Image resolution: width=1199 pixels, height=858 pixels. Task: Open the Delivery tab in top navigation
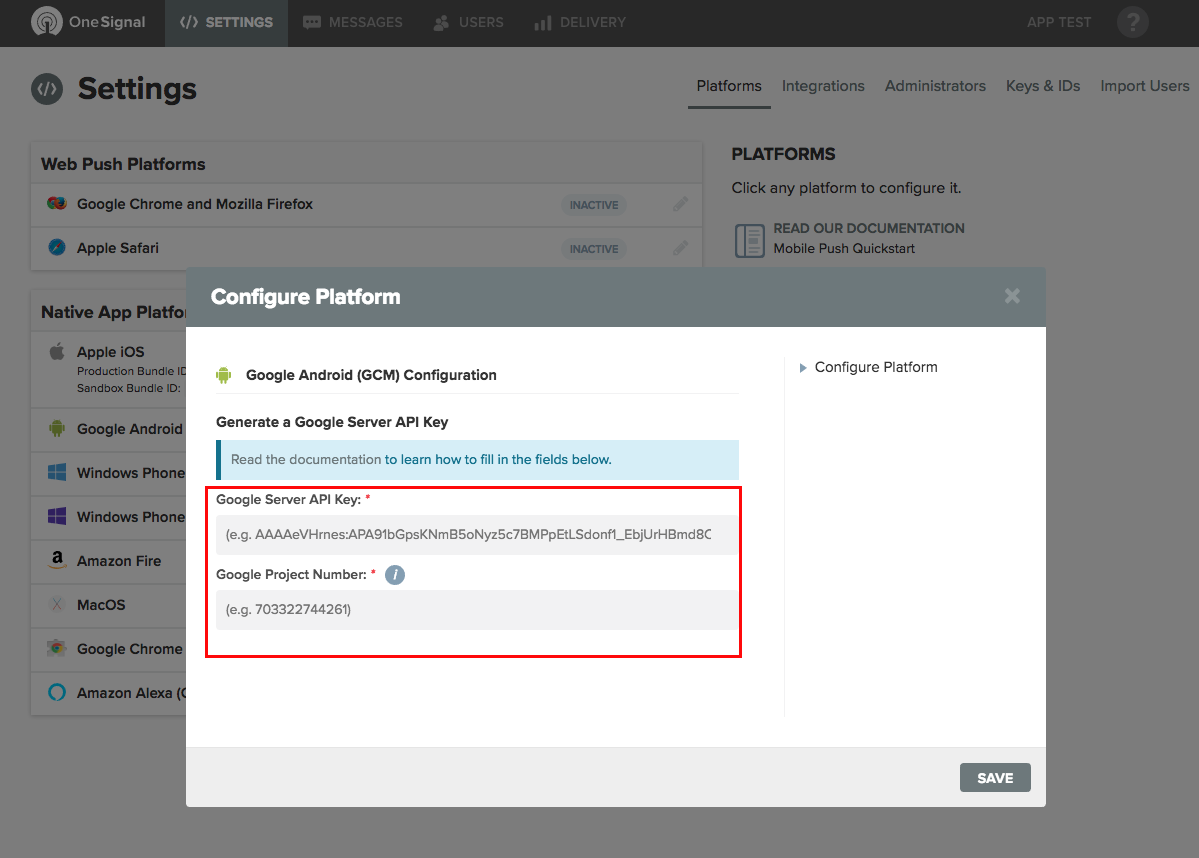(x=580, y=23)
